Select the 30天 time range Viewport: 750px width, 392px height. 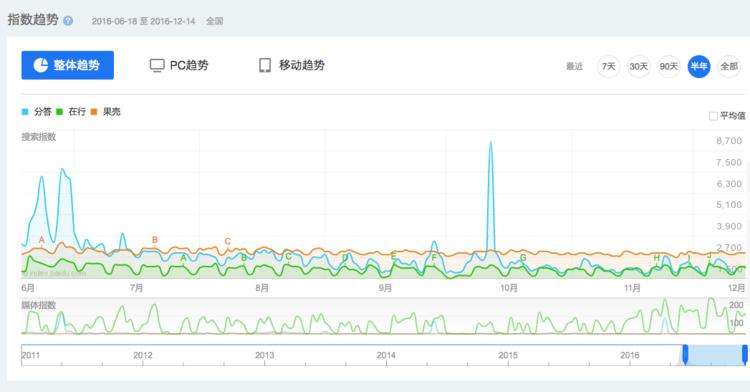tap(639, 66)
